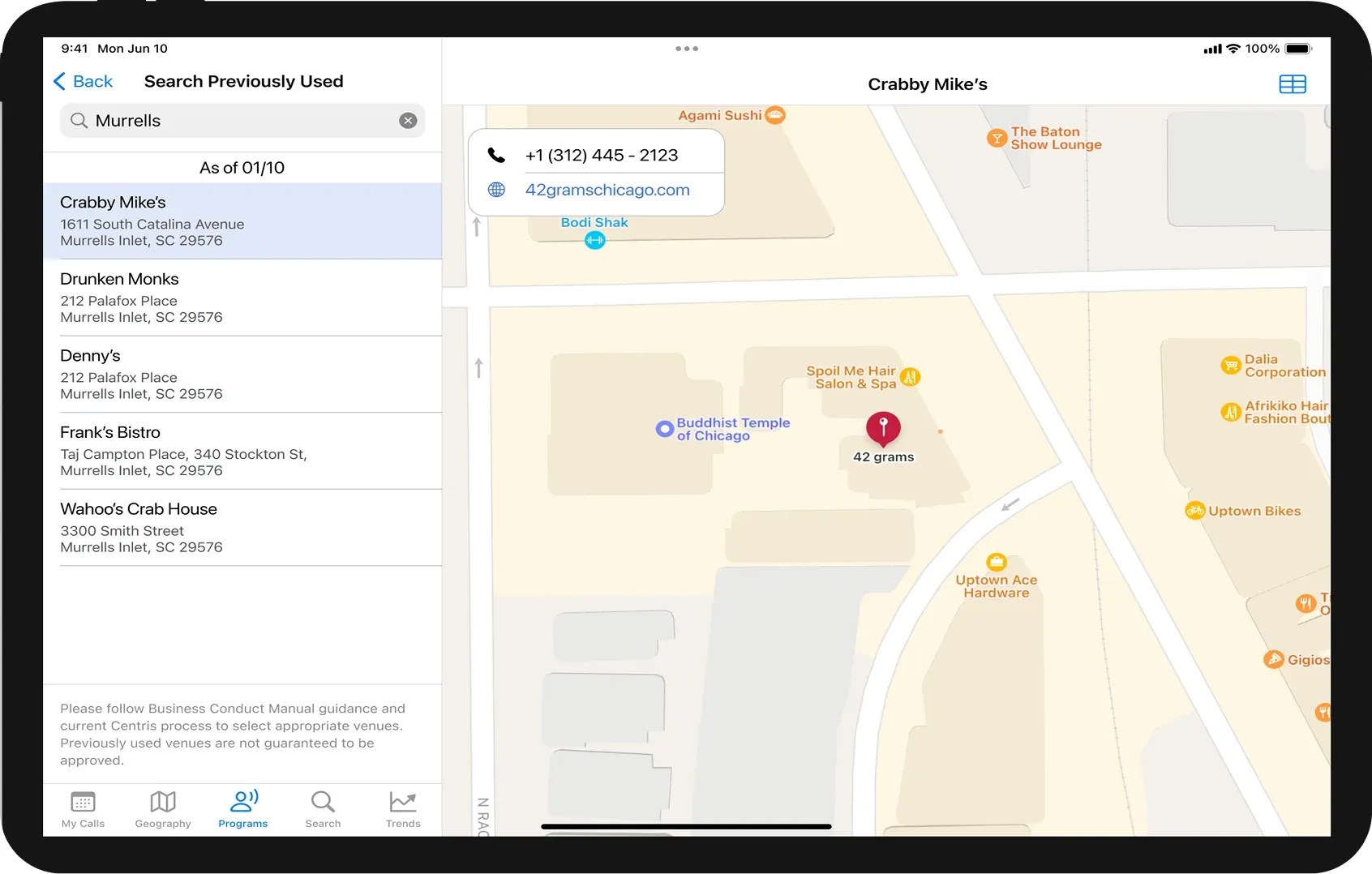Select the Frank's Bistro venue row
The height and width of the screenshot is (874, 1372).
[x=242, y=451]
